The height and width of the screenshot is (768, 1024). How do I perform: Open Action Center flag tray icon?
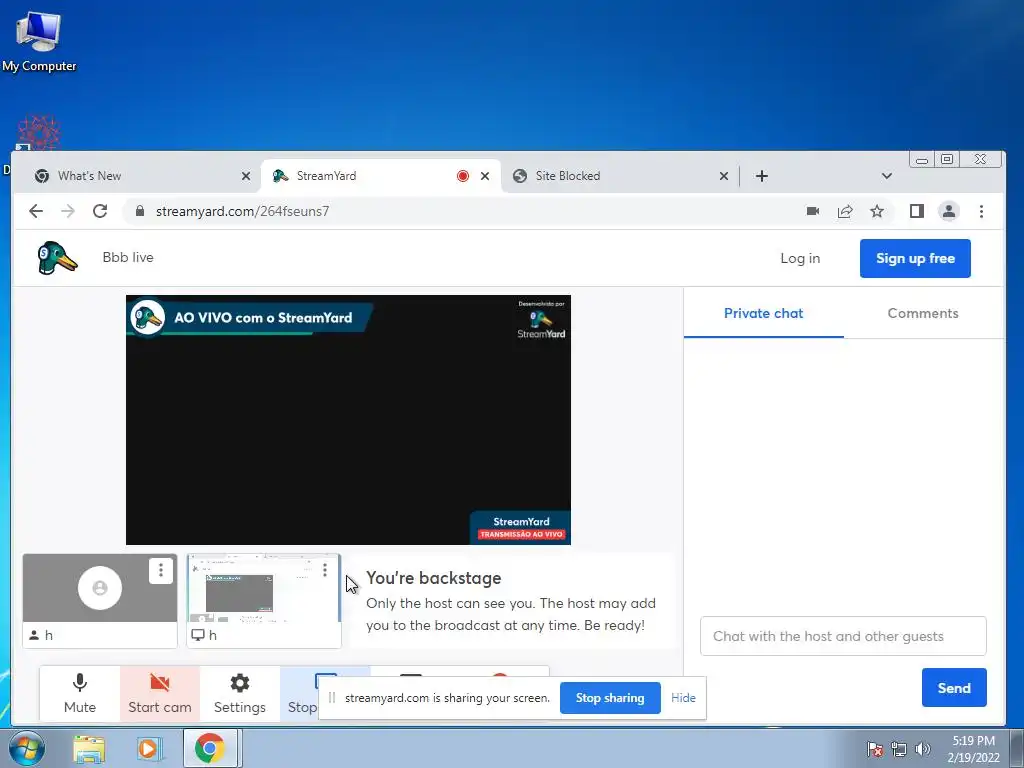tap(874, 749)
